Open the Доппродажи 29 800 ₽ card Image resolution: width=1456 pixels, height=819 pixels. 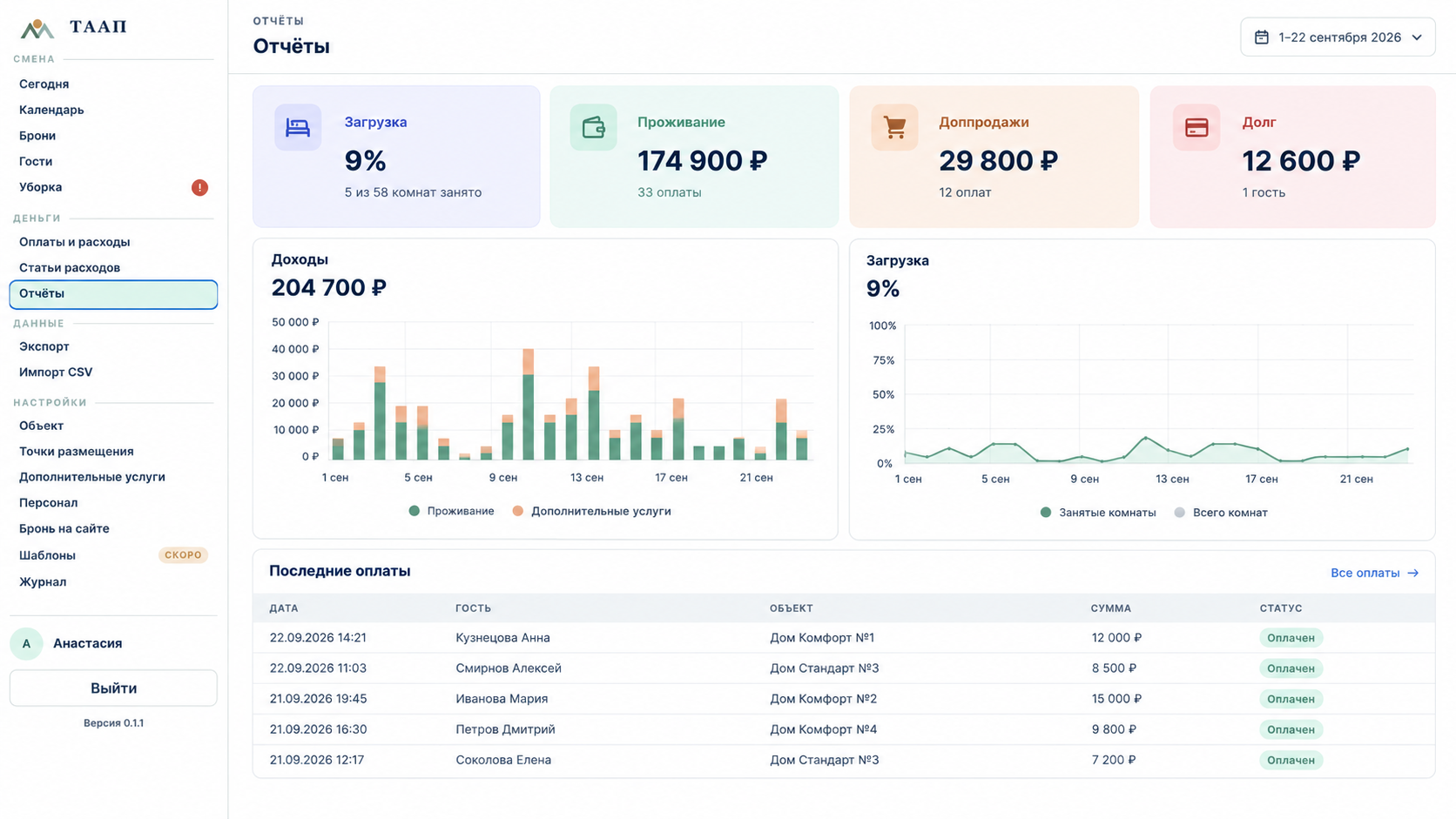tap(994, 157)
